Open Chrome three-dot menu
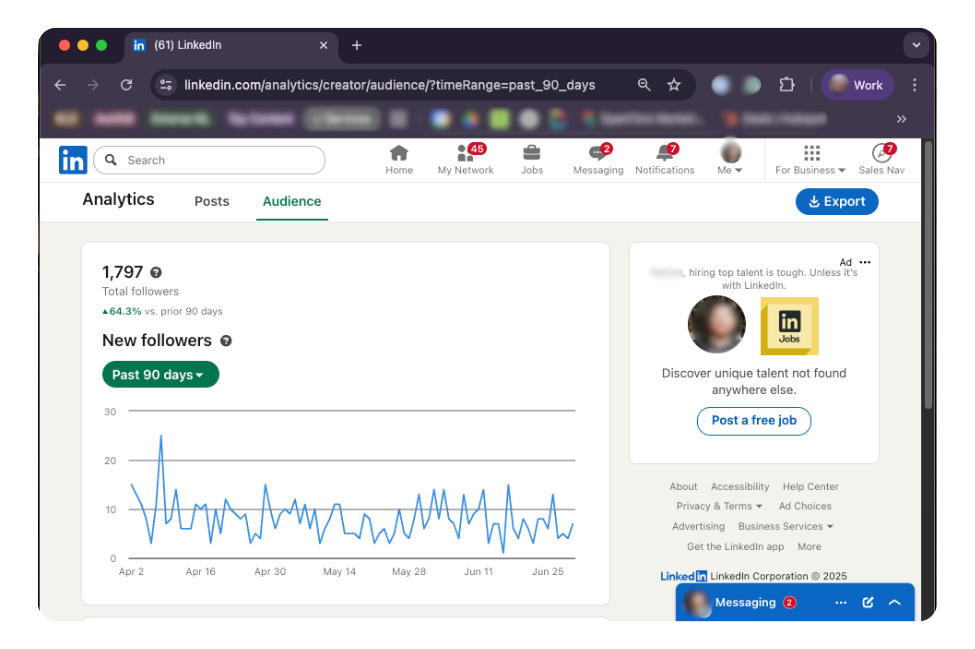975x649 pixels. coord(914,85)
